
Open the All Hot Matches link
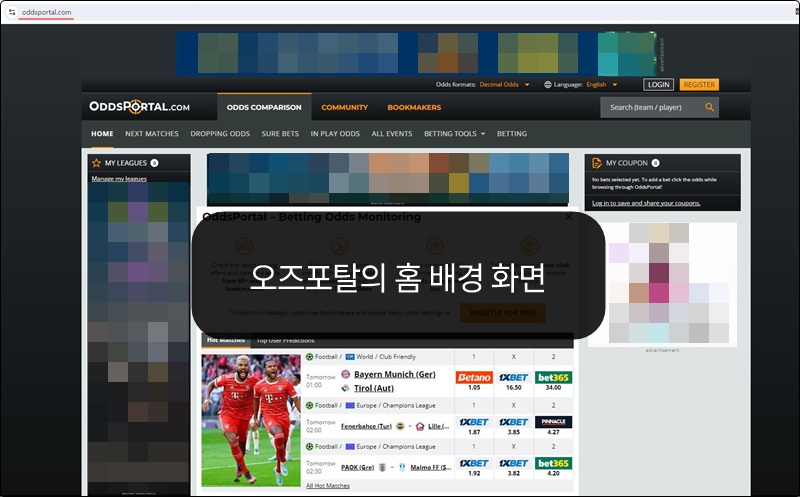328,486
